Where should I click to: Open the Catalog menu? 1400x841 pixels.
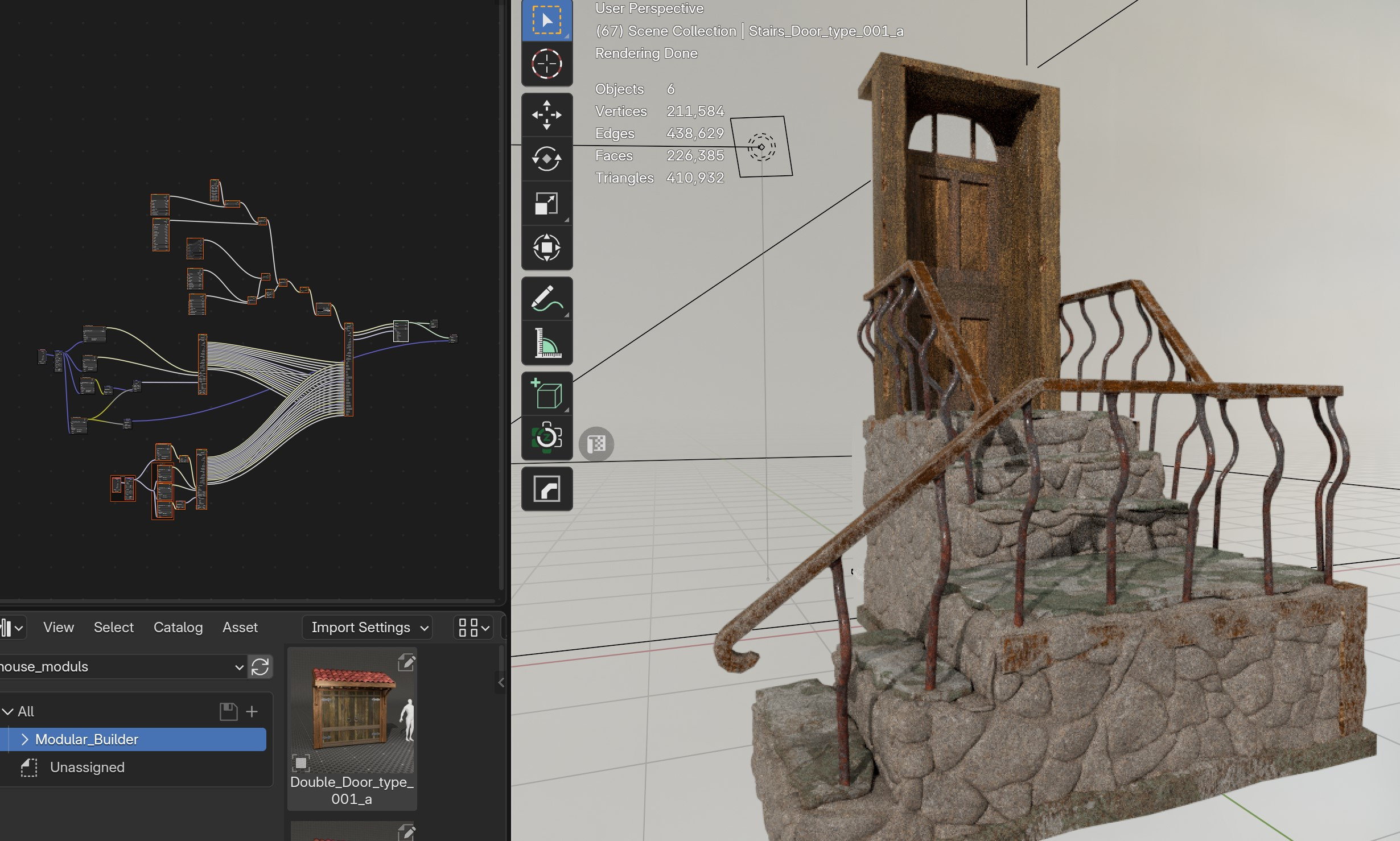click(178, 628)
